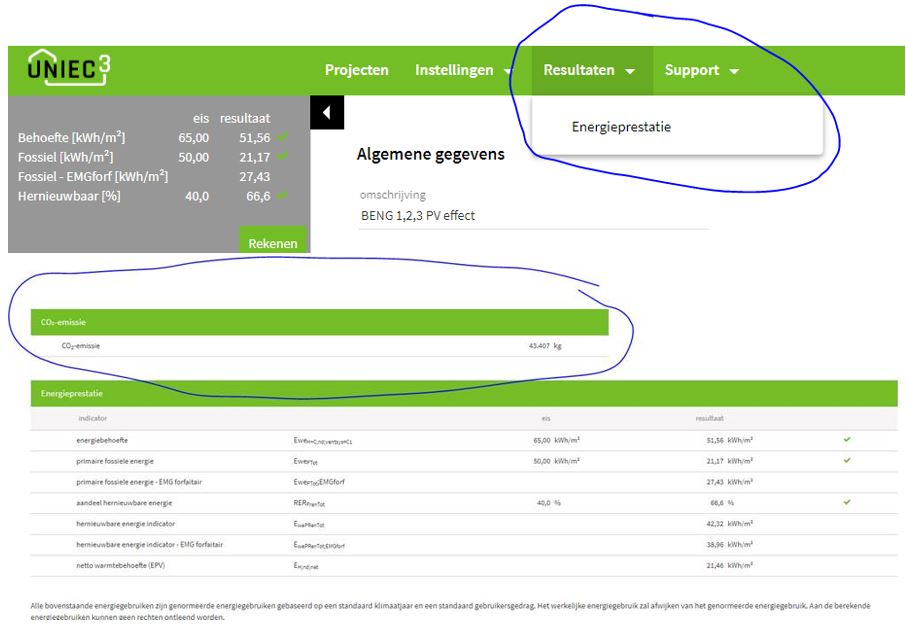Collapse the sidebar with the black arrow
Viewport: 906px width, 624px height.
pyautogui.click(x=327, y=112)
